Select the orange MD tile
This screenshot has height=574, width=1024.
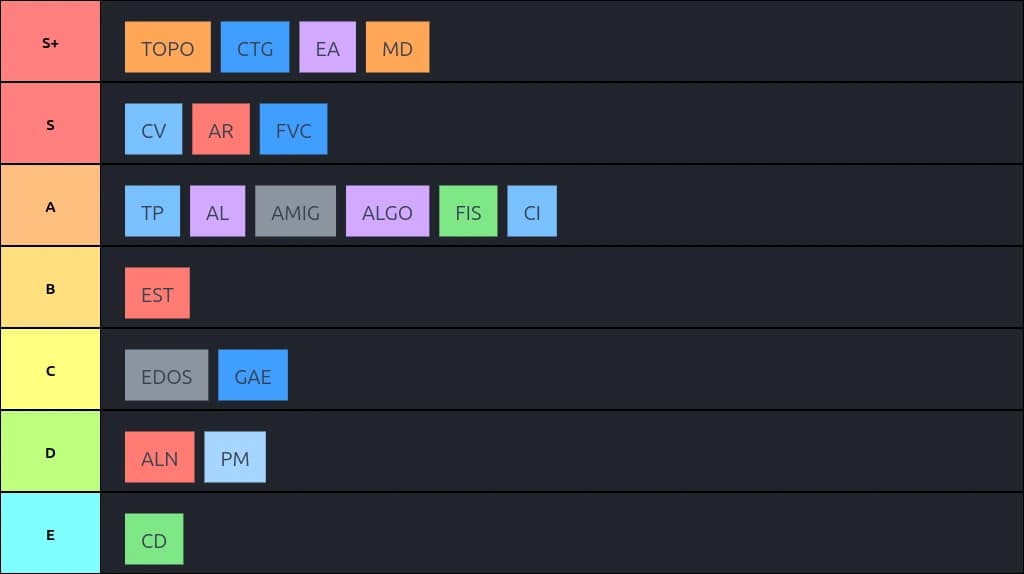[397, 47]
